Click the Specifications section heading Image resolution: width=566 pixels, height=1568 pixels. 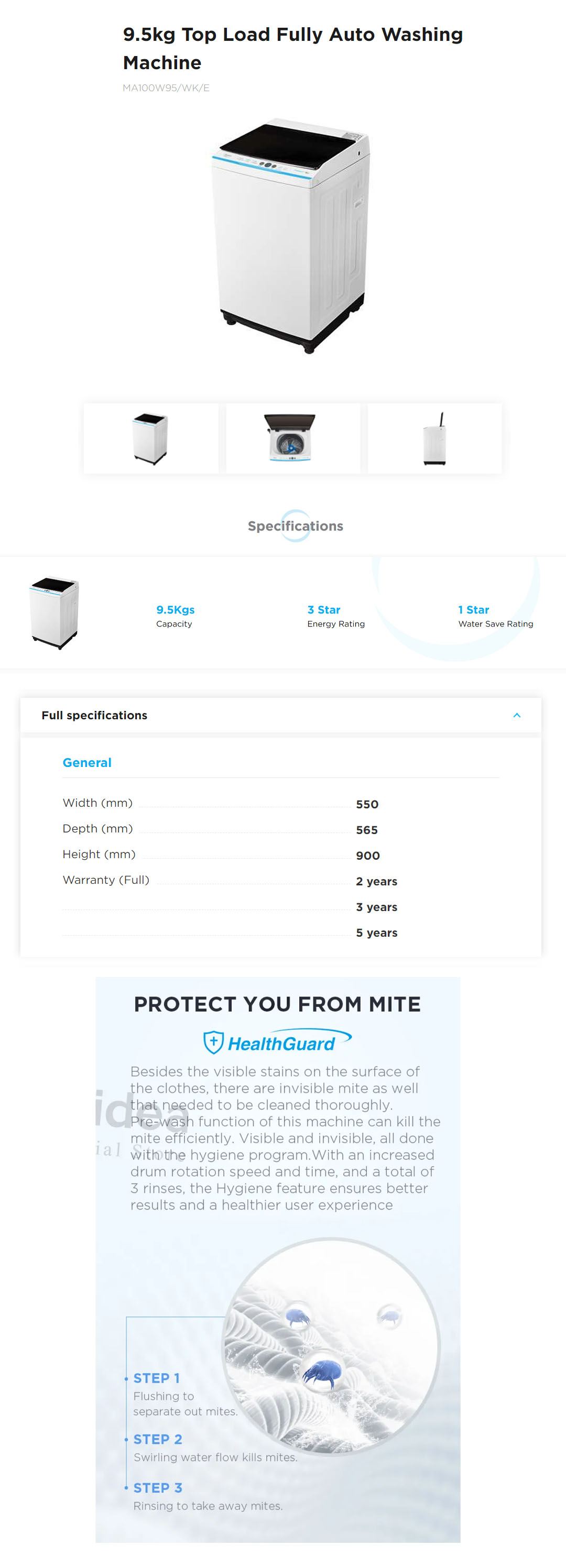tap(295, 526)
